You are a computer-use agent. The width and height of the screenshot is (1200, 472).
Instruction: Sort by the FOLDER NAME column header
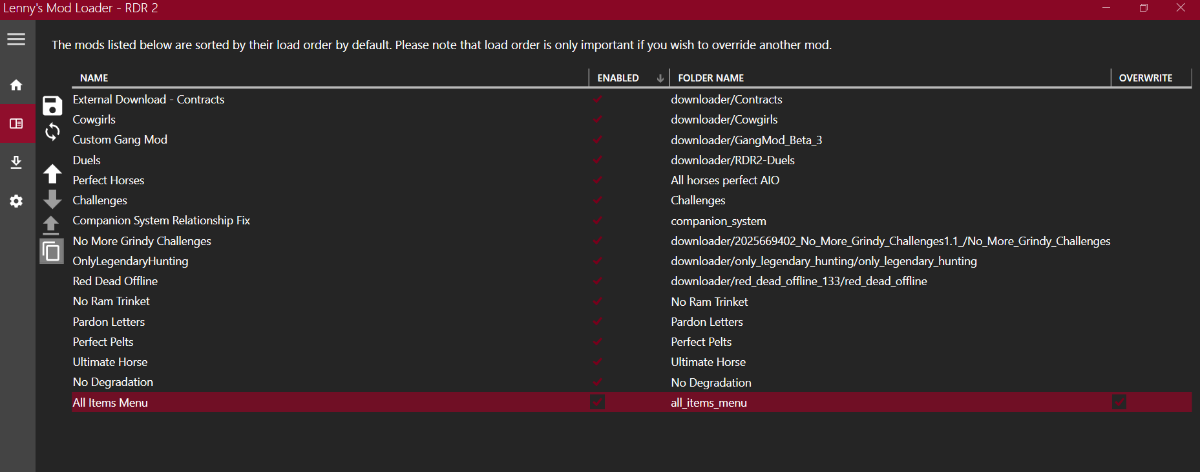point(711,78)
